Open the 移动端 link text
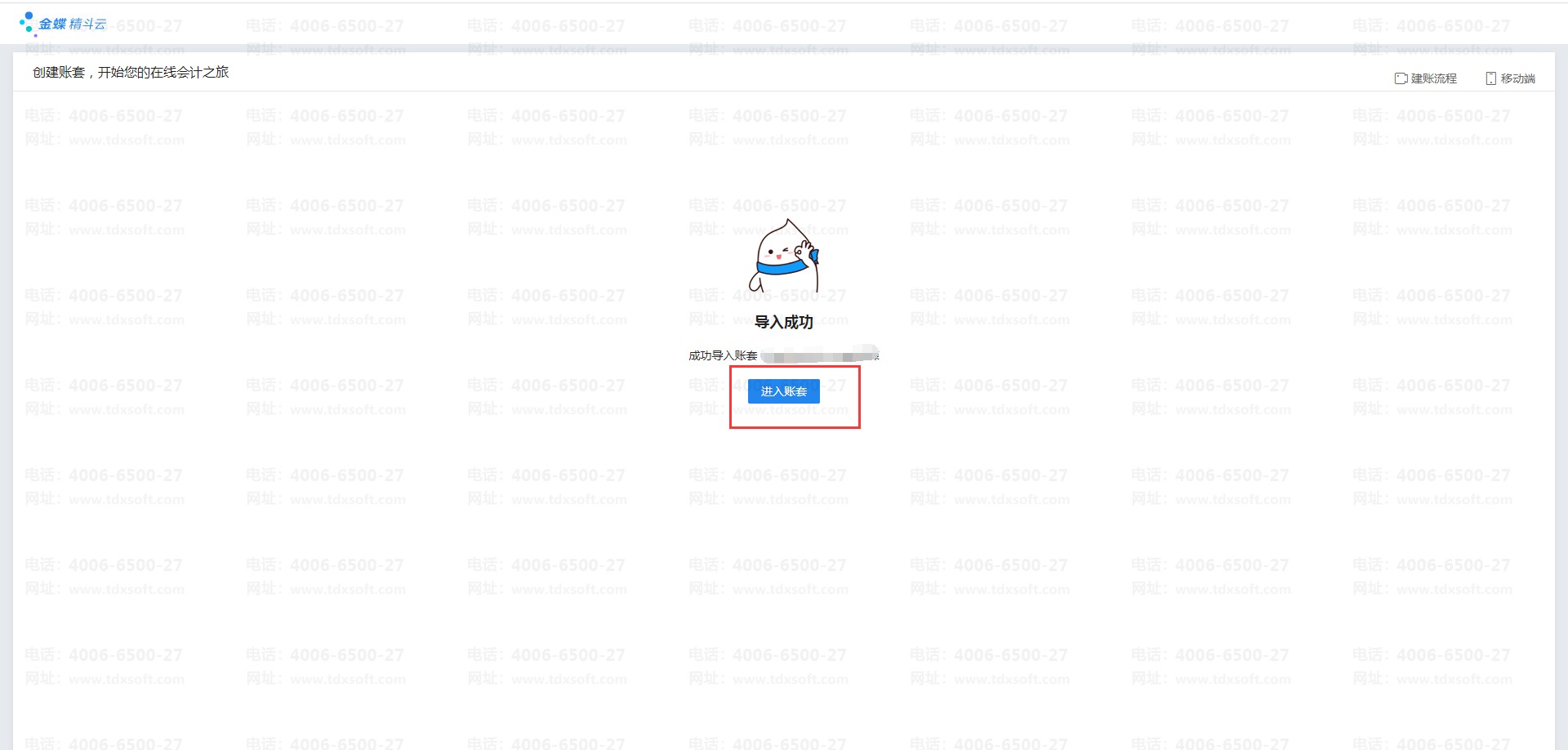Image resolution: width=1568 pixels, height=750 pixels. click(1517, 78)
